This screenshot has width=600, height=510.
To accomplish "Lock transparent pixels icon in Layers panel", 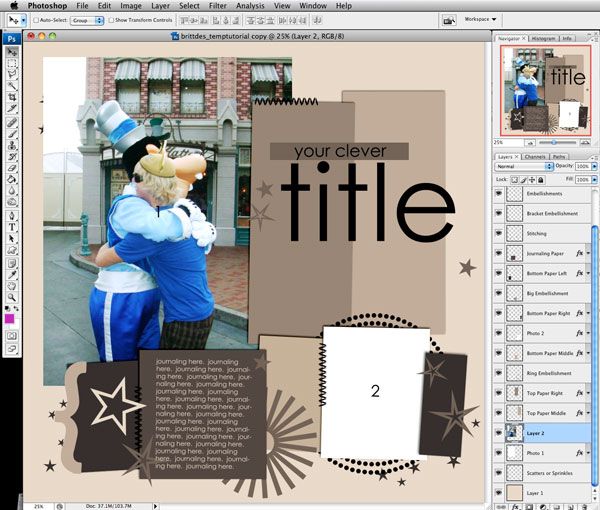I will 514,180.
